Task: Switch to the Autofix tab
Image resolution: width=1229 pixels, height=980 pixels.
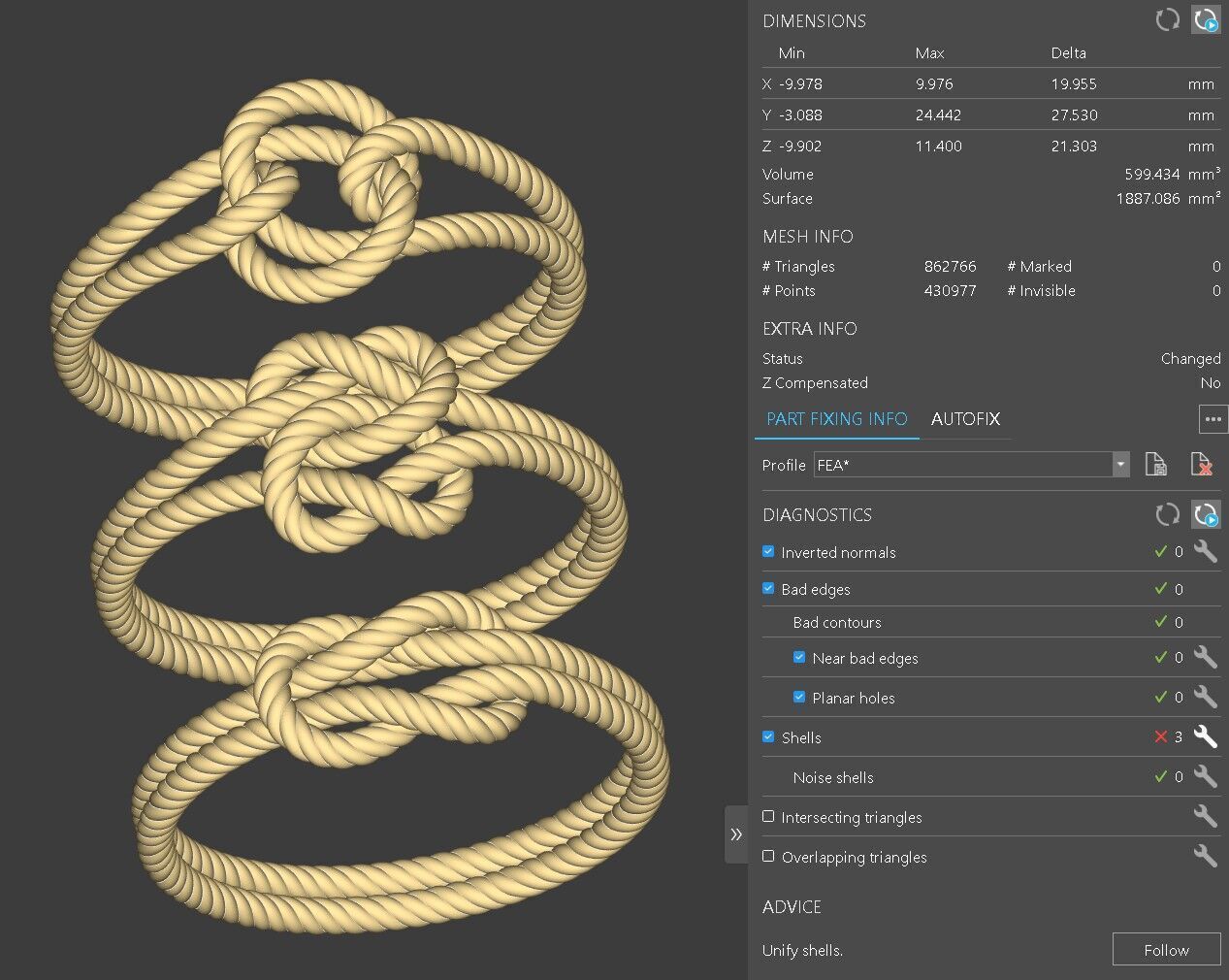Action: tap(965, 419)
